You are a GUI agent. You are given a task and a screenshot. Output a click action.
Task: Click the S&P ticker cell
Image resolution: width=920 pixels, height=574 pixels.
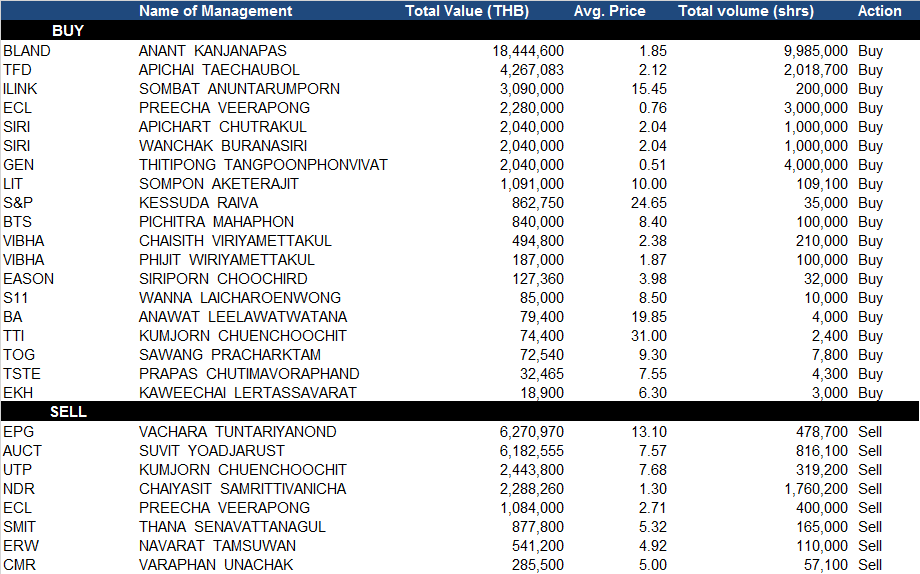[x=18, y=202]
